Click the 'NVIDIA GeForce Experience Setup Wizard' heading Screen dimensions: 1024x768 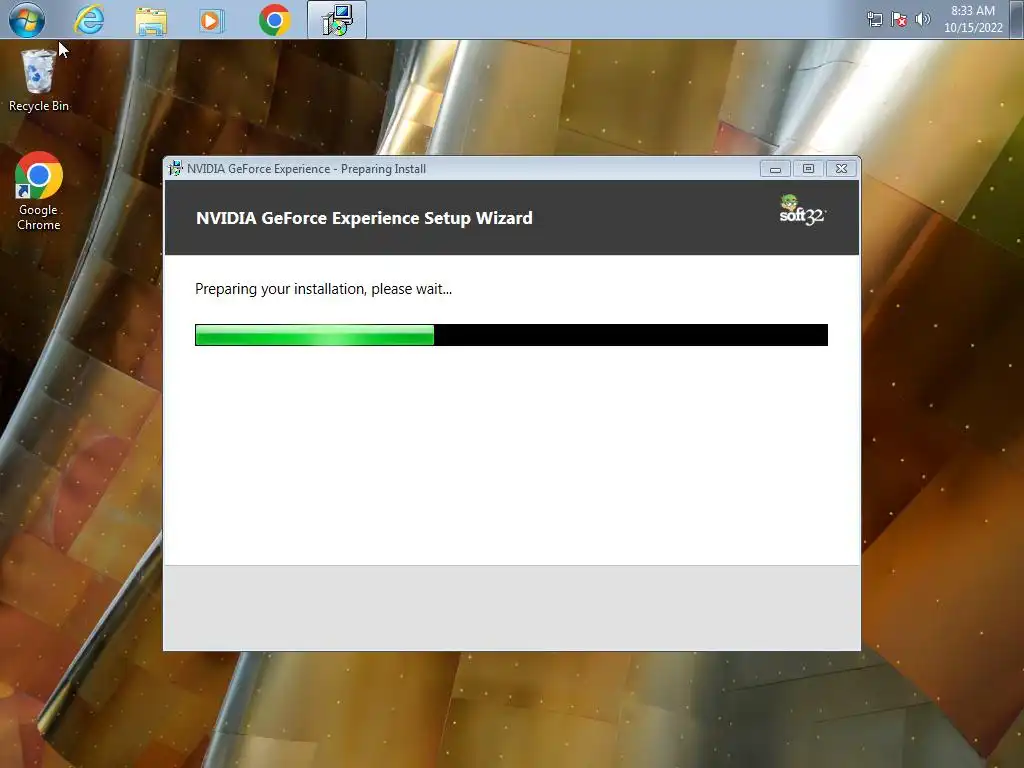click(x=364, y=218)
